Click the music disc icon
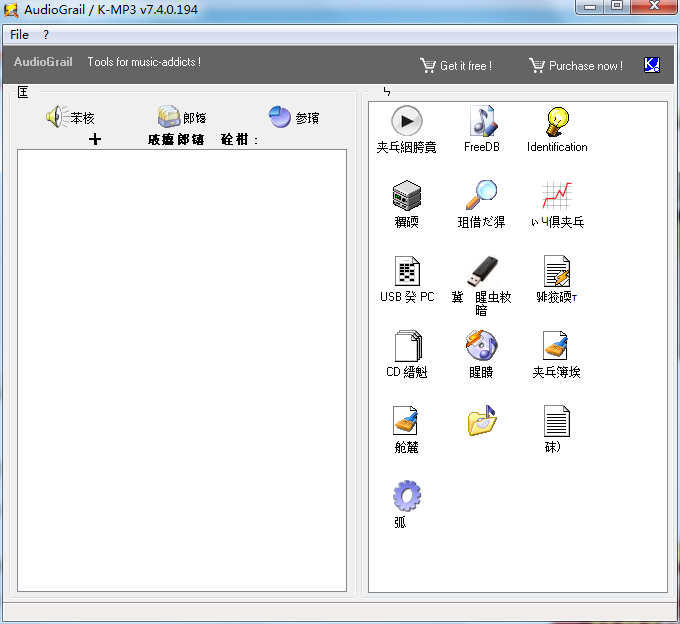The height and width of the screenshot is (624, 680). (x=481, y=346)
